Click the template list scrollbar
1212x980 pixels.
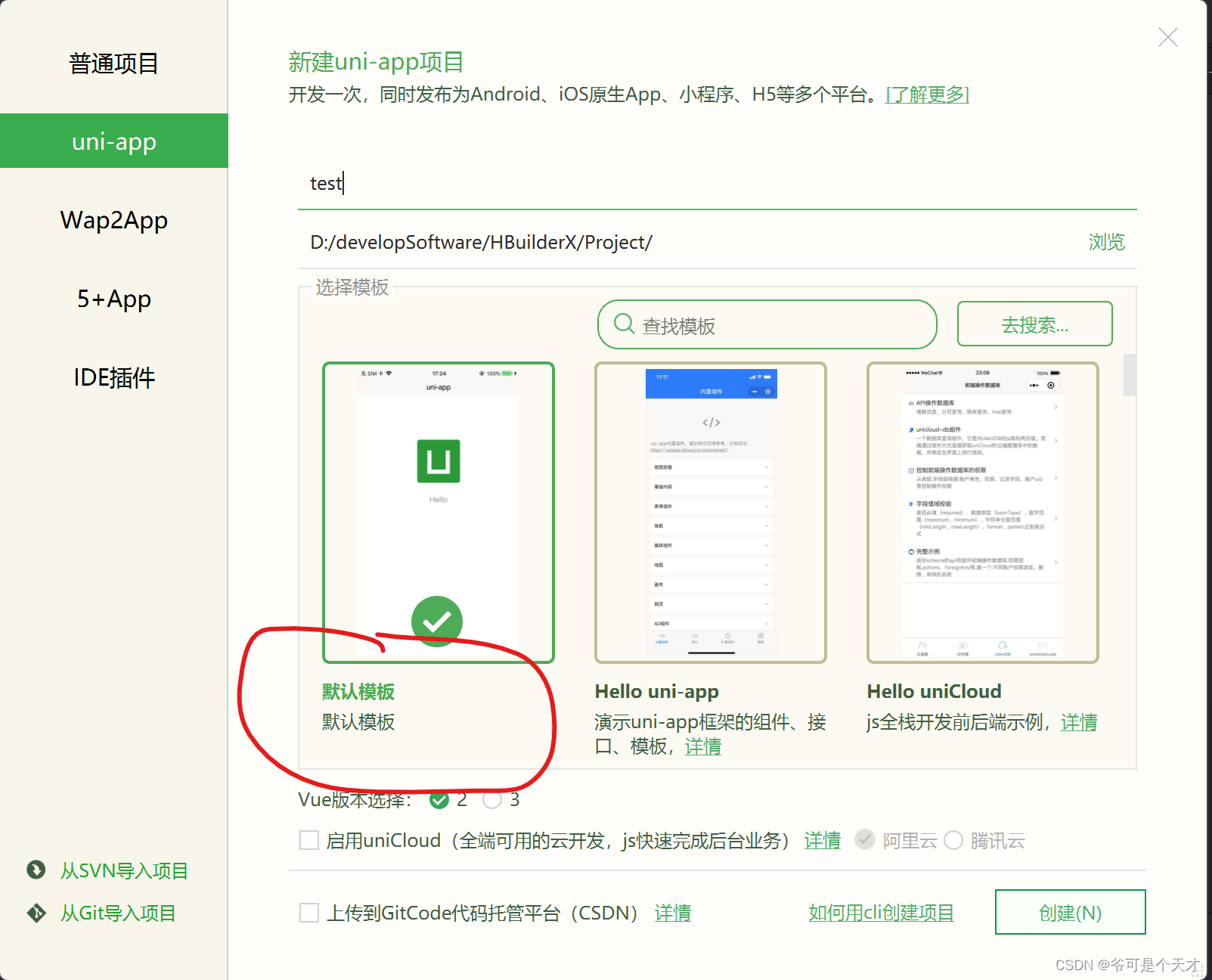tap(1130, 374)
